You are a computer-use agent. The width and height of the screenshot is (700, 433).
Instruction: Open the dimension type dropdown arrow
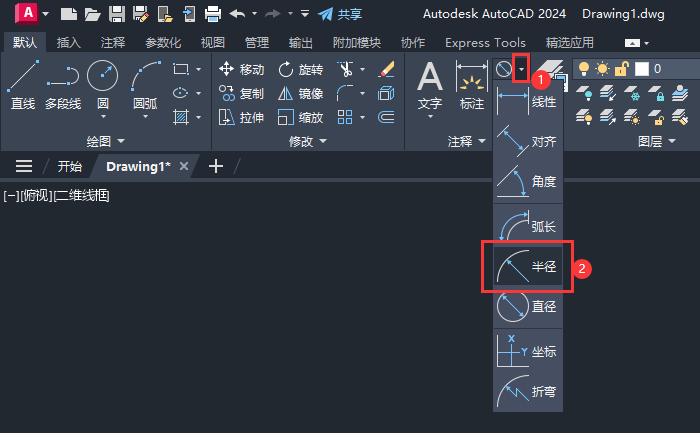point(521,69)
